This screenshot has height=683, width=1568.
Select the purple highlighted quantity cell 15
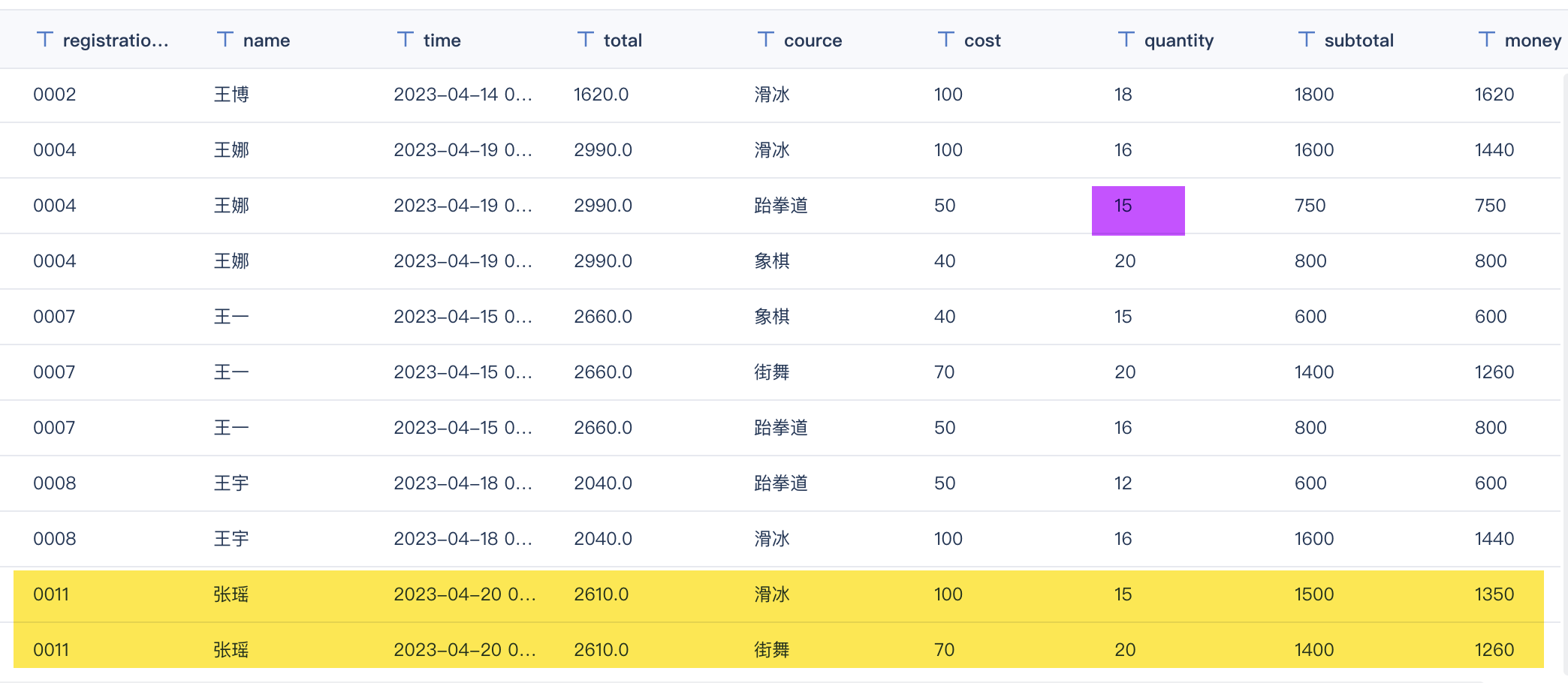tap(1138, 210)
